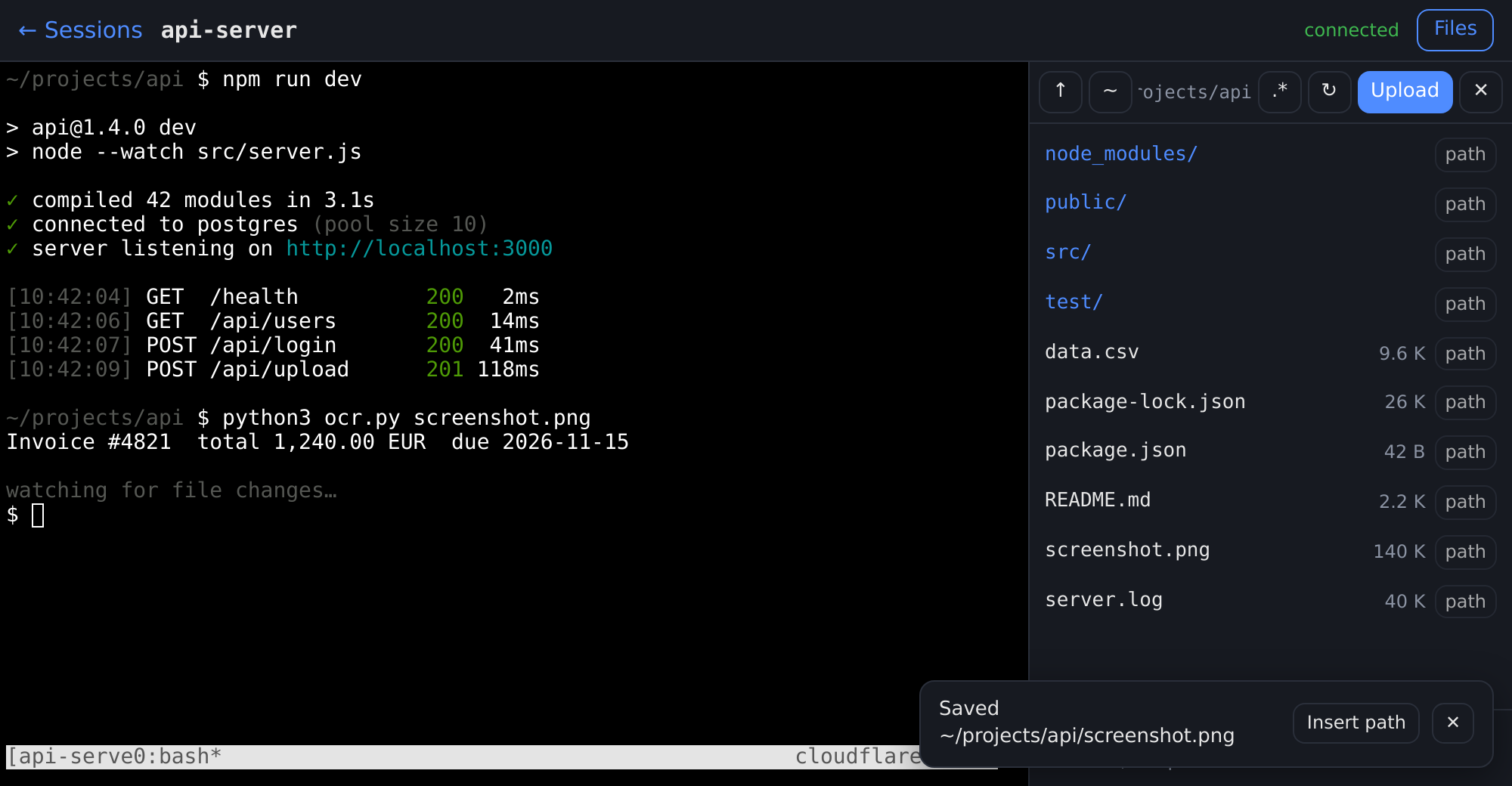Insert path for src/ folder

coord(1465,255)
